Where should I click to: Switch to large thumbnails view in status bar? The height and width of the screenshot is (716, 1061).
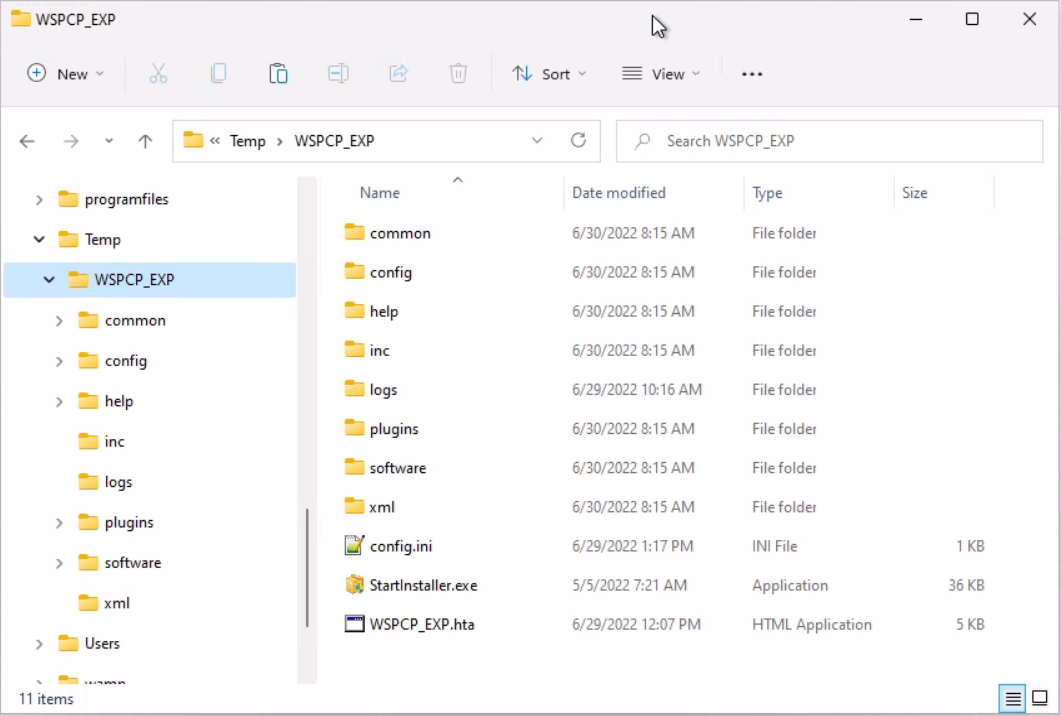pyautogui.click(x=1040, y=698)
